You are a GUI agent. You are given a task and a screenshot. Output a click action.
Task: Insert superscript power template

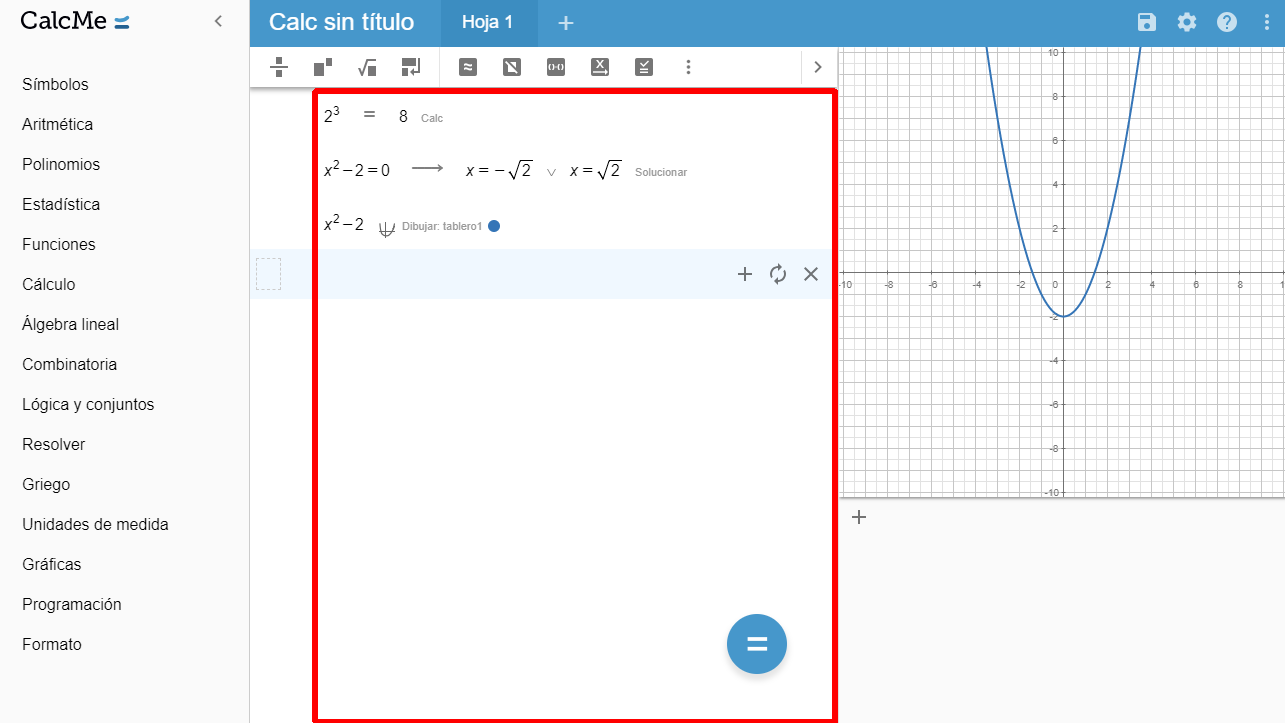point(323,67)
